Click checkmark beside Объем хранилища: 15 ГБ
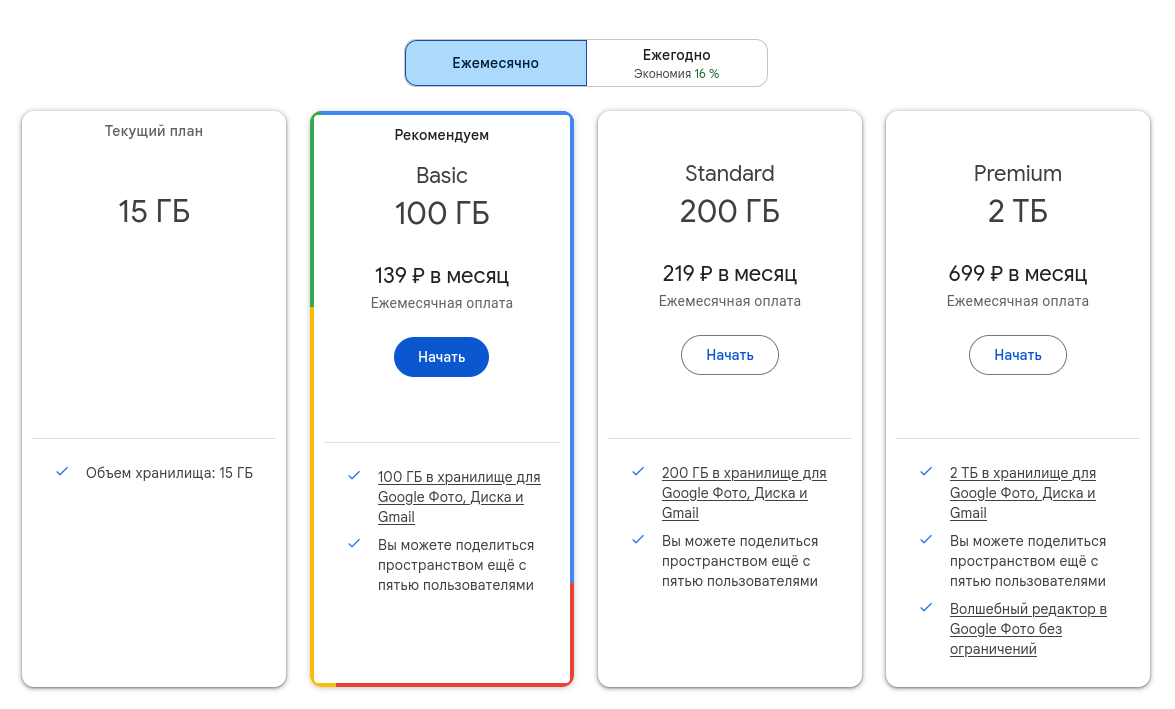1175x709 pixels. pos(62,472)
